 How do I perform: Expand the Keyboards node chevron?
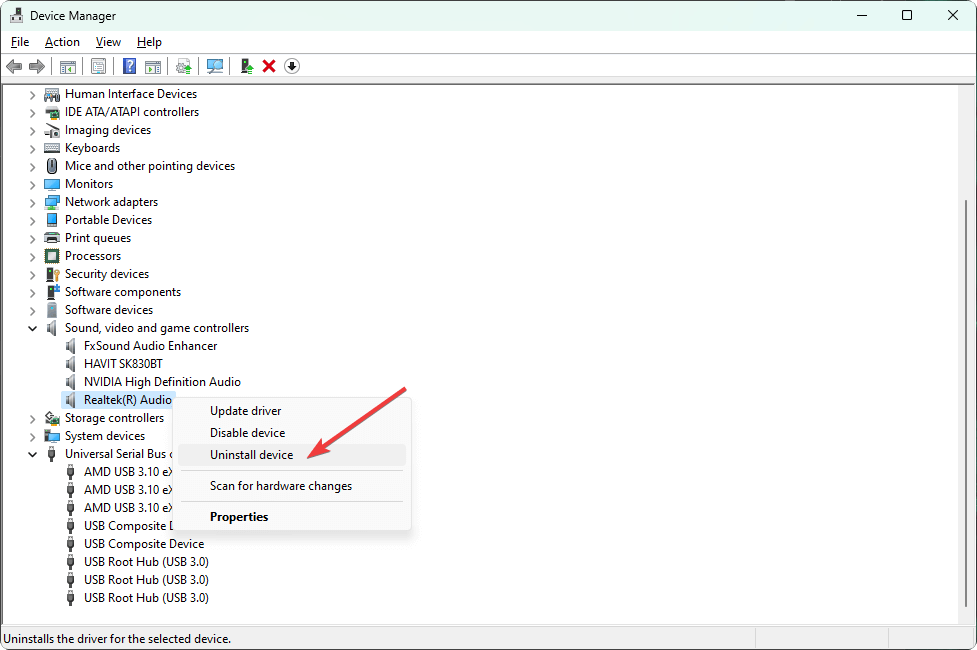(x=32, y=149)
